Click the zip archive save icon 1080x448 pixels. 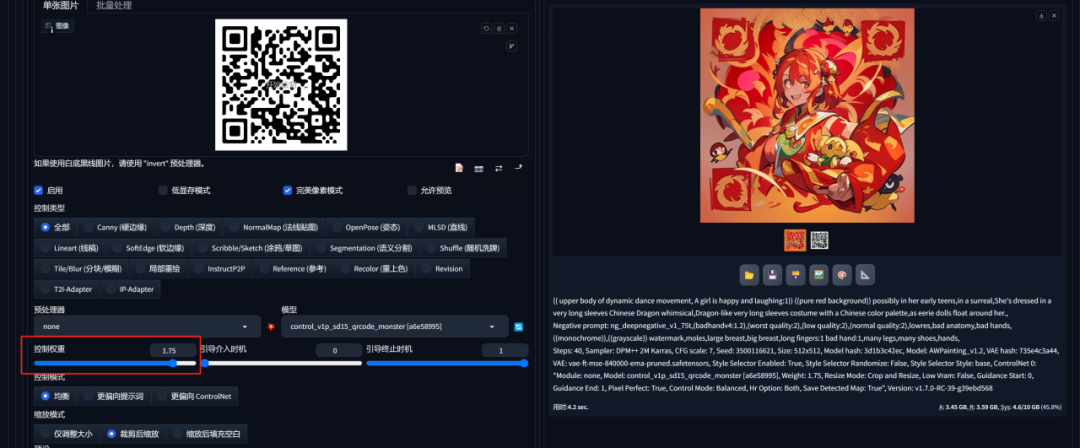[x=796, y=275]
